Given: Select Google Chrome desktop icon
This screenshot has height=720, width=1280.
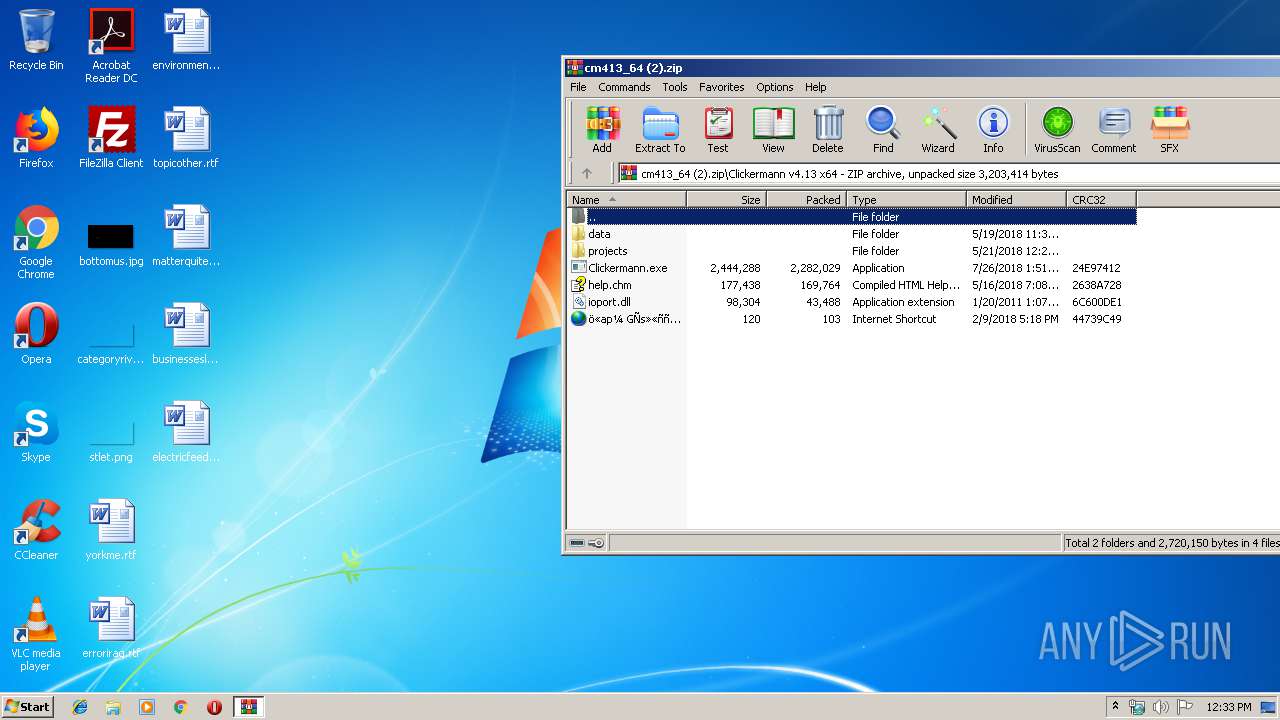Looking at the screenshot, I should click(x=36, y=242).
